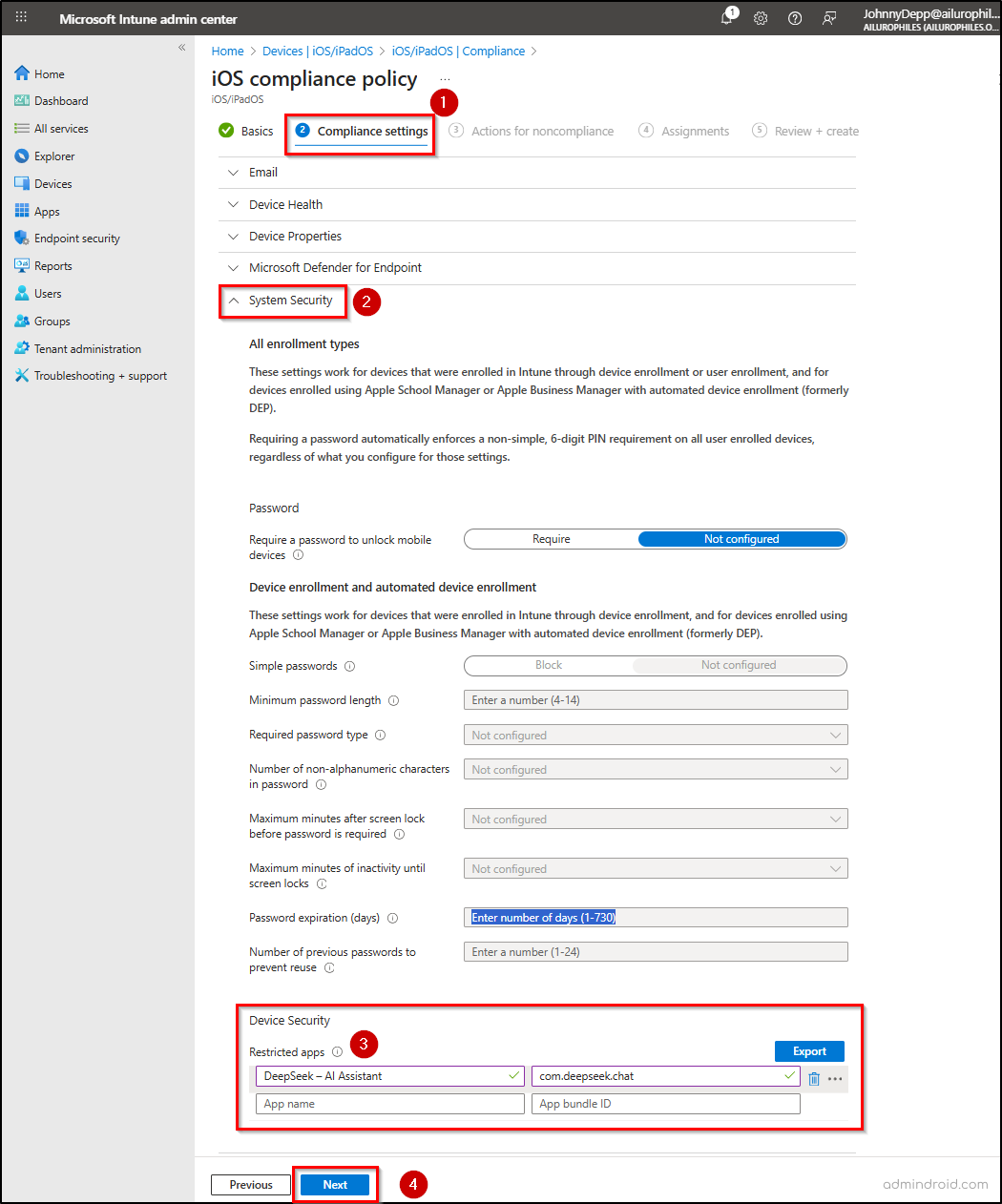The height and width of the screenshot is (1204, 1002).
Task: Click the empty App bundle ID field
Action: click(665, 1104)
